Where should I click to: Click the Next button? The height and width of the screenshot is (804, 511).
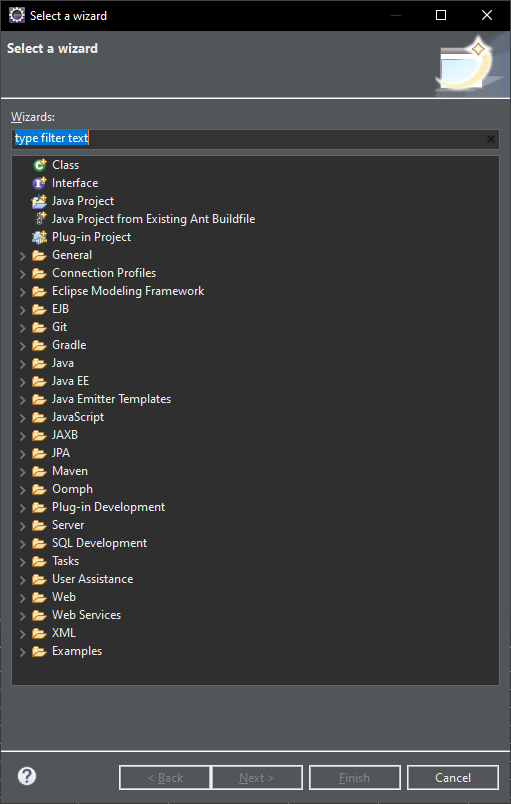pyautogui.click(x=257, y=777)
